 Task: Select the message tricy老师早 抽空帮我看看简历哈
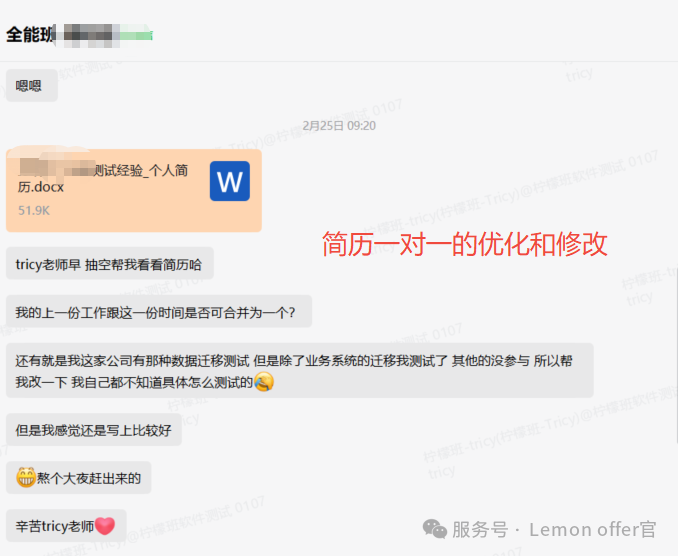[110, 263]
